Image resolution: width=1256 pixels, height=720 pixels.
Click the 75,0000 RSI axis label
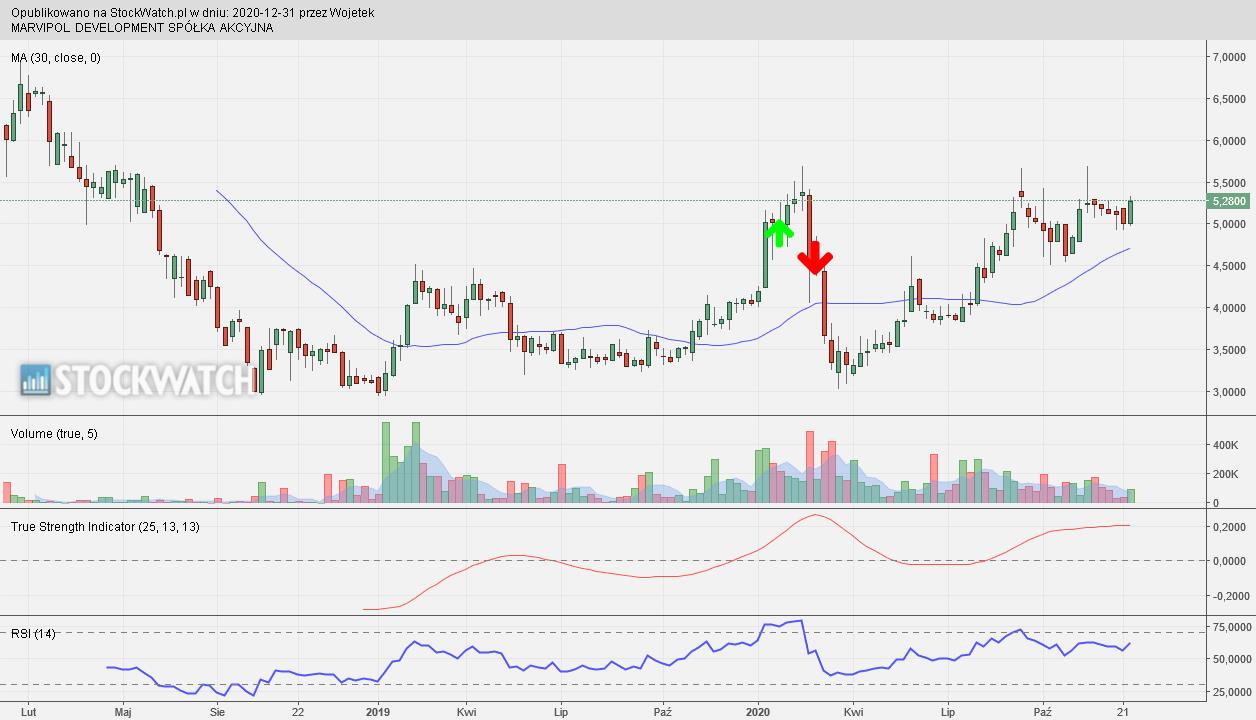[x=1231, y=628]
